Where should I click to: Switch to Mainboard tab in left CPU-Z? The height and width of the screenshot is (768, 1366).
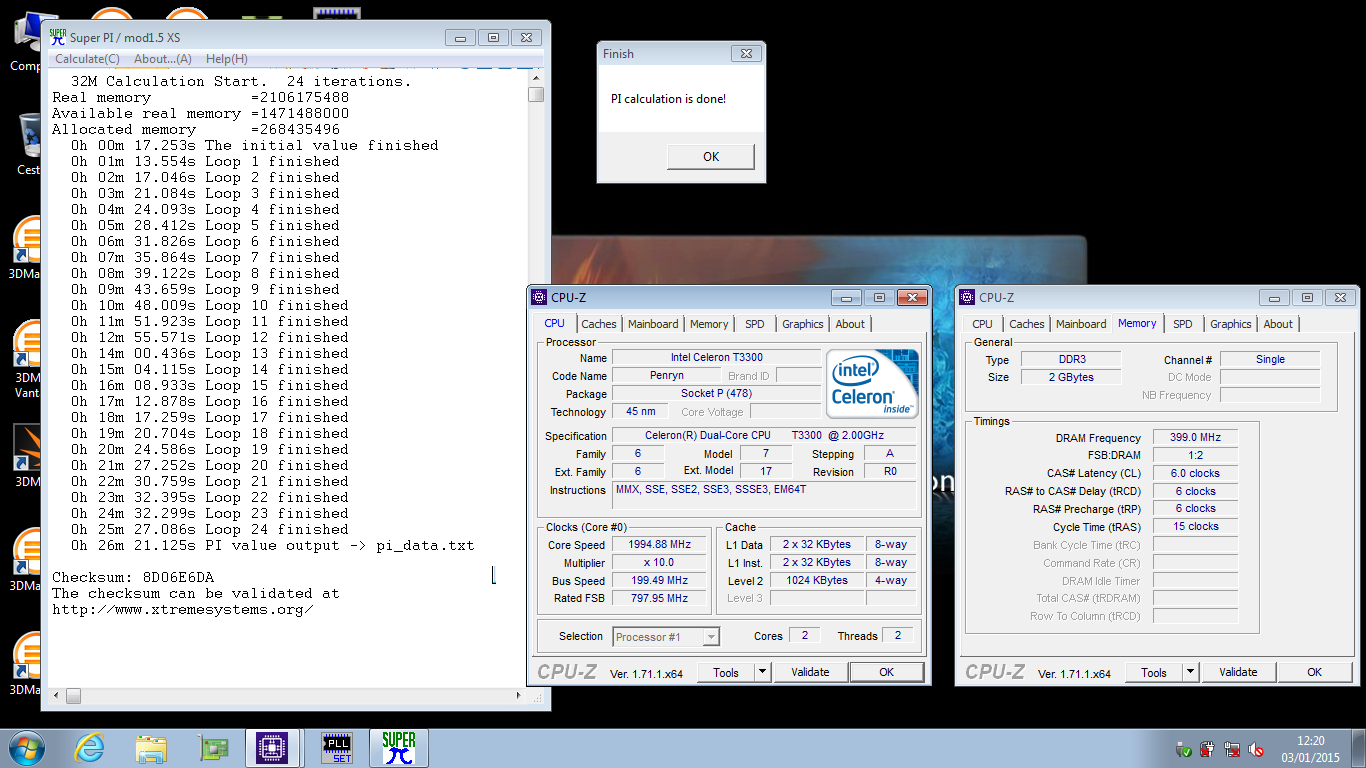click(x=653, y=324)
